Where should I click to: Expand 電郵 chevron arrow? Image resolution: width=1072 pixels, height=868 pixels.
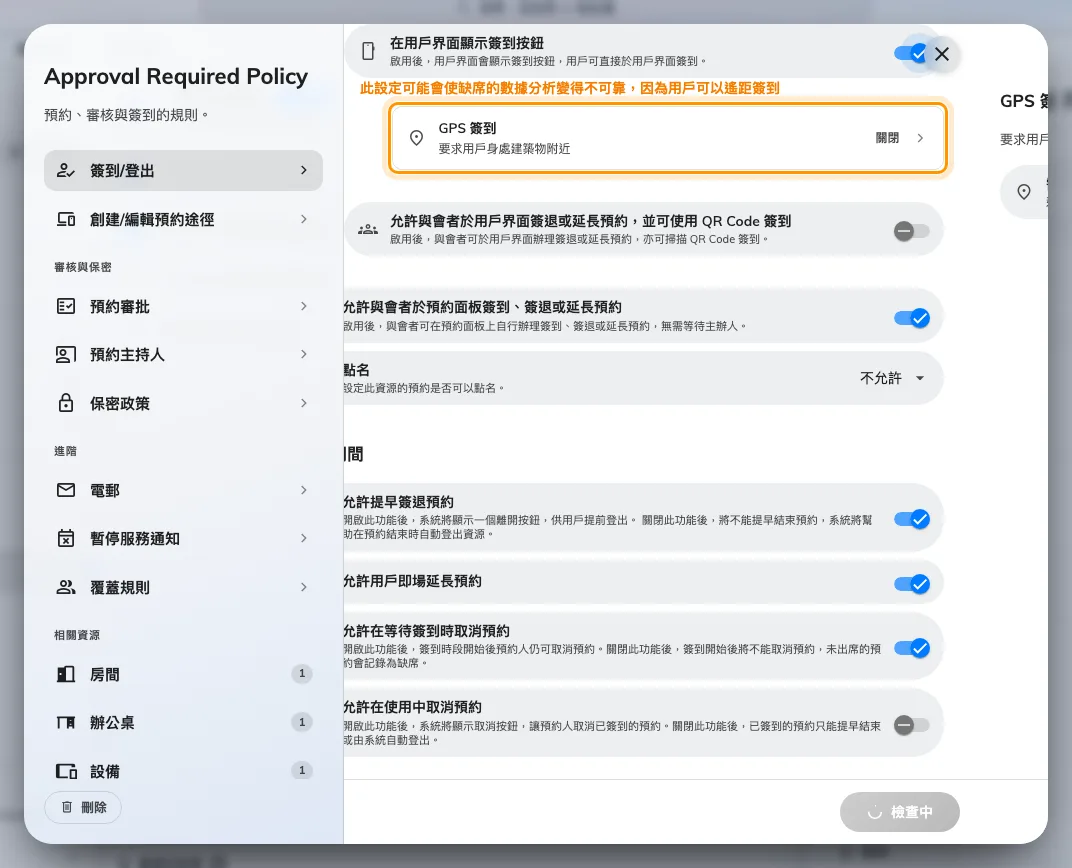click(x=304, y=490)
